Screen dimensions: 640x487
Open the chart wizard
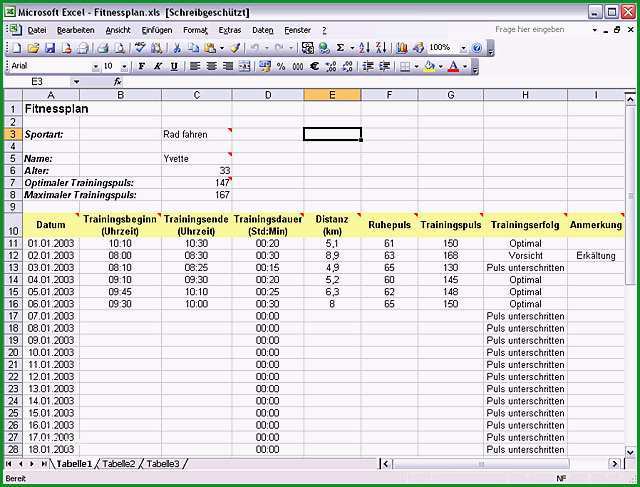pyautogui.click(x=402, y=48)
